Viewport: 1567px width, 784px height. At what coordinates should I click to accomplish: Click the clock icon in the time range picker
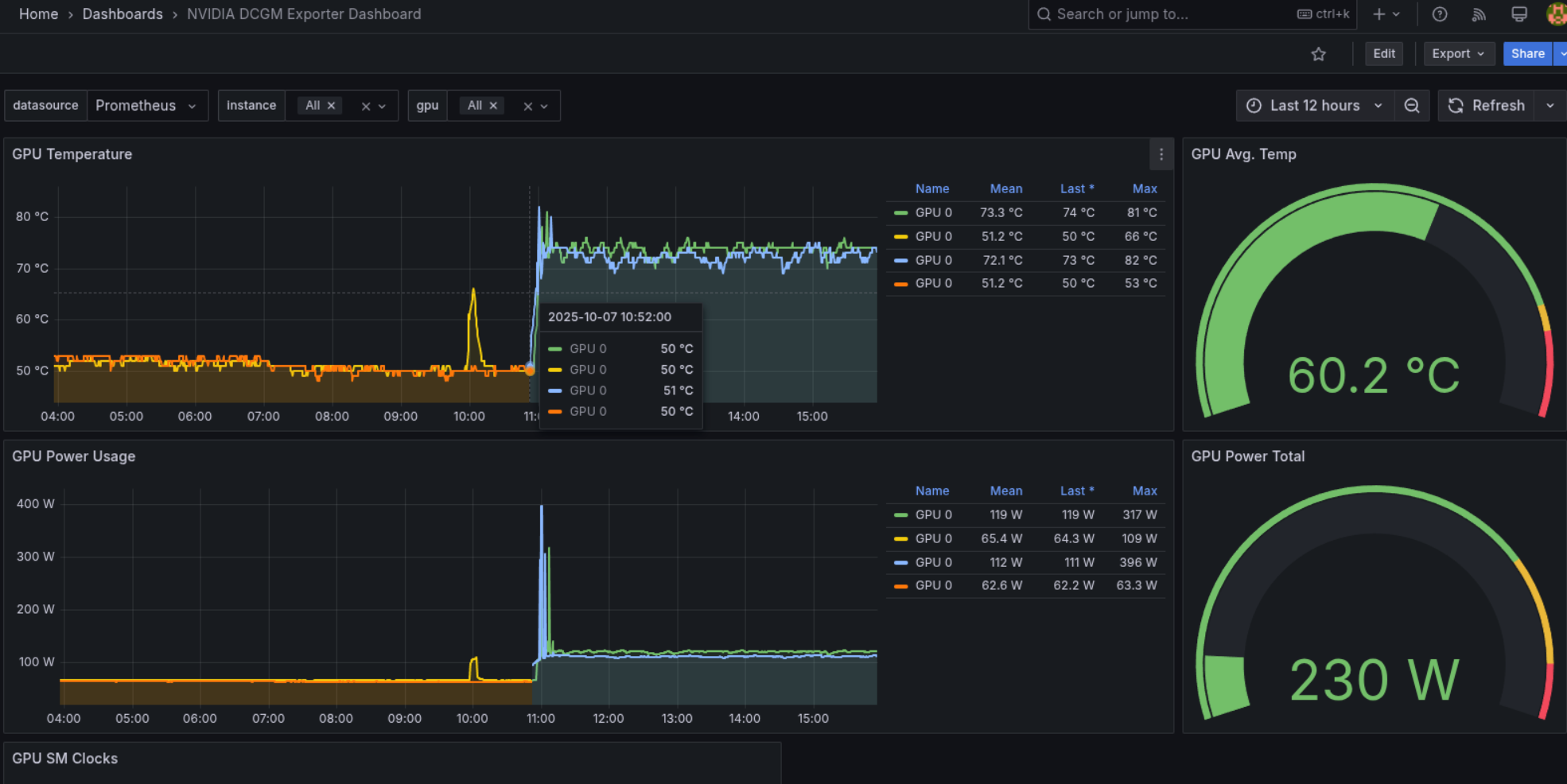1254,105
